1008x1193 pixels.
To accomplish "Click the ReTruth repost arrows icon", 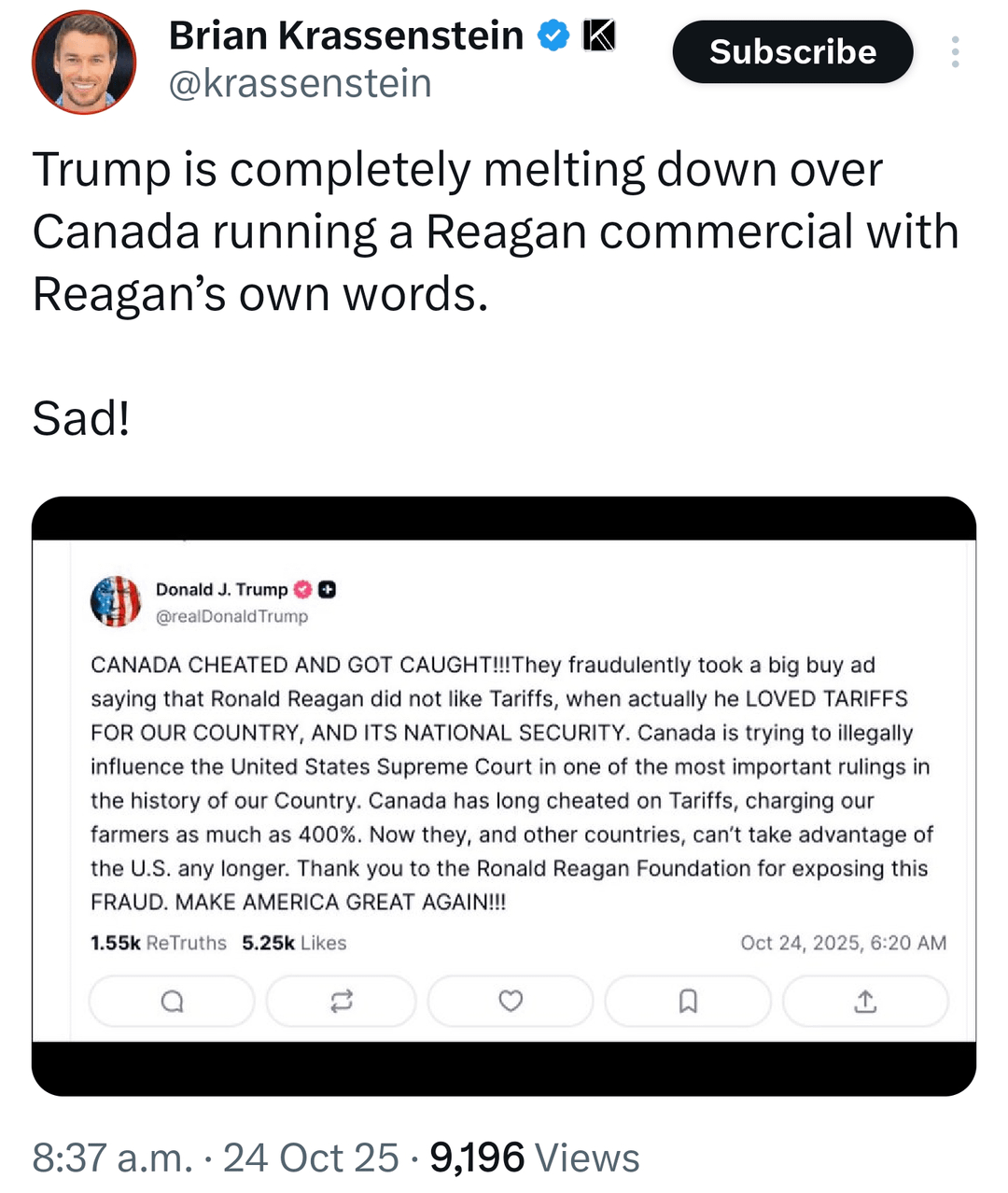I will pyautogui.click(x=342, y=1002).
